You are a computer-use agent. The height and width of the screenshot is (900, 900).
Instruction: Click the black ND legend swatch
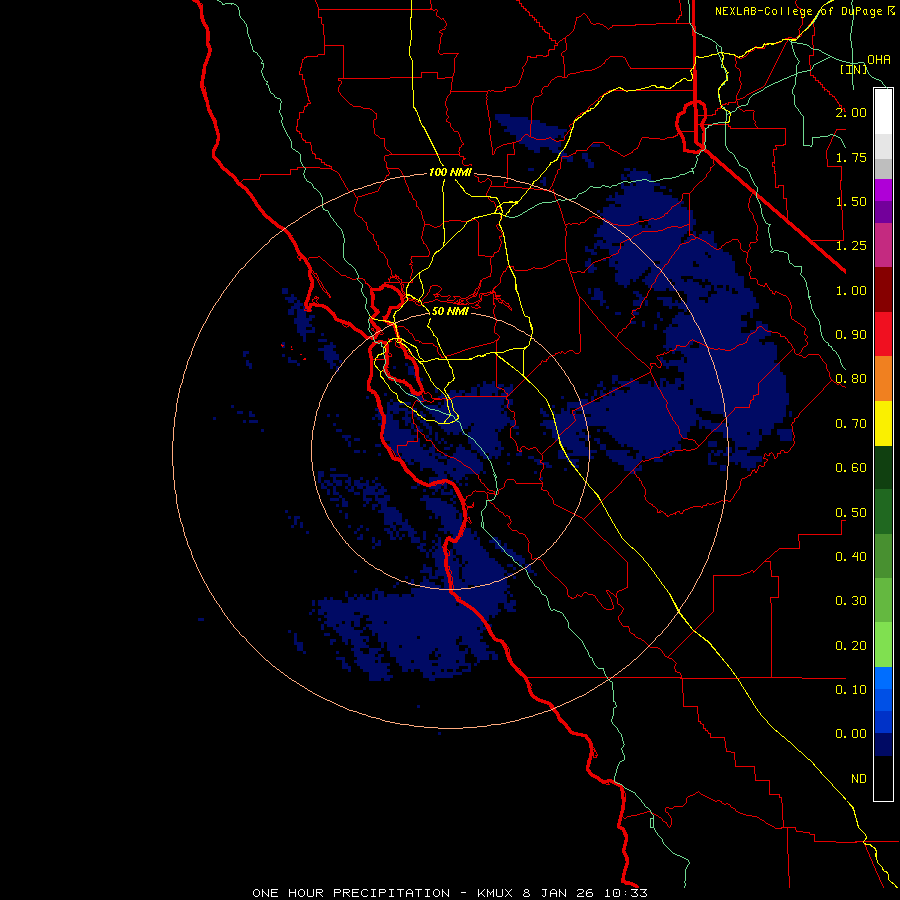883,778
